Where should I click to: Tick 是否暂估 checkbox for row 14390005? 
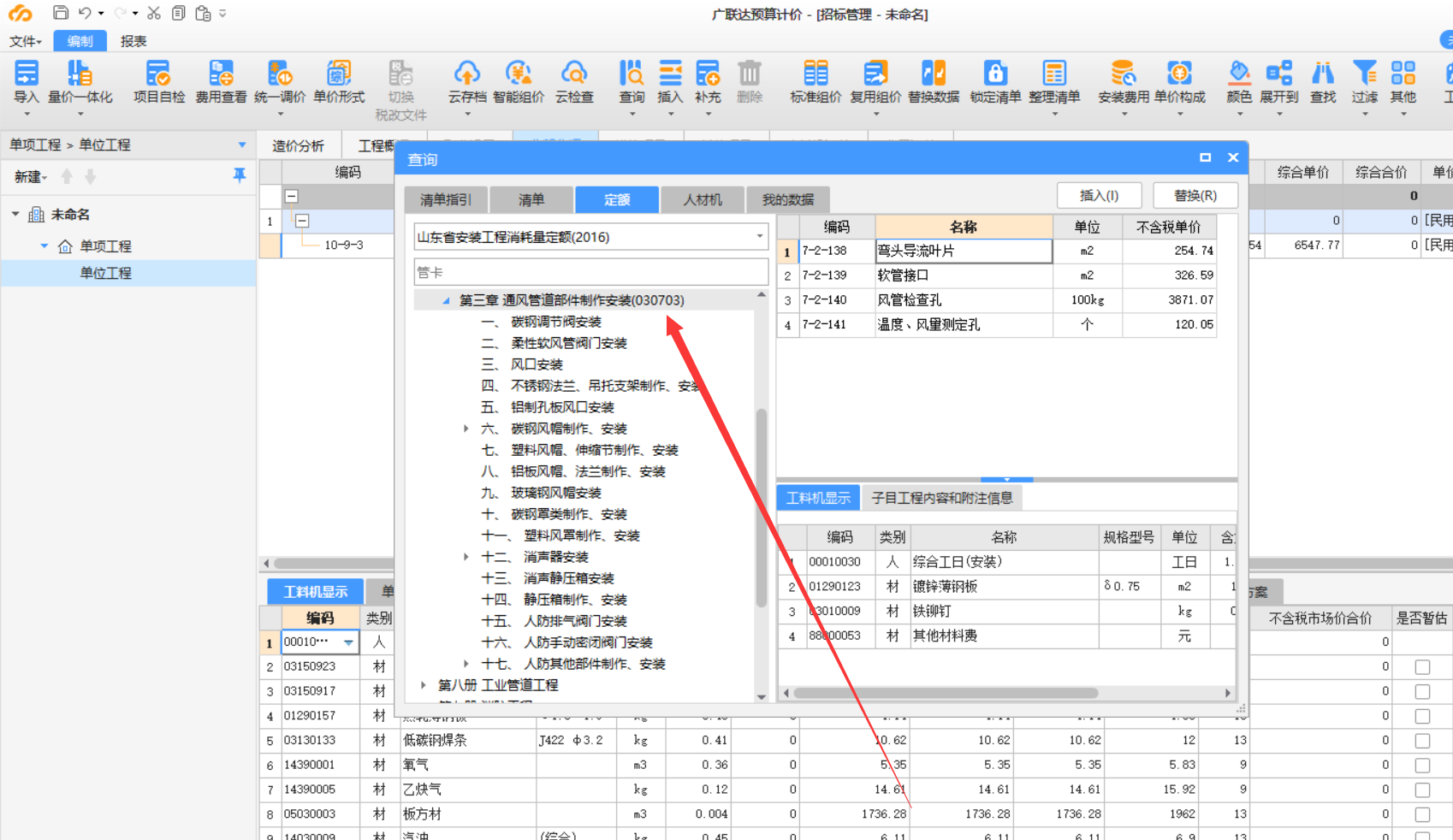click(1422, 790)
